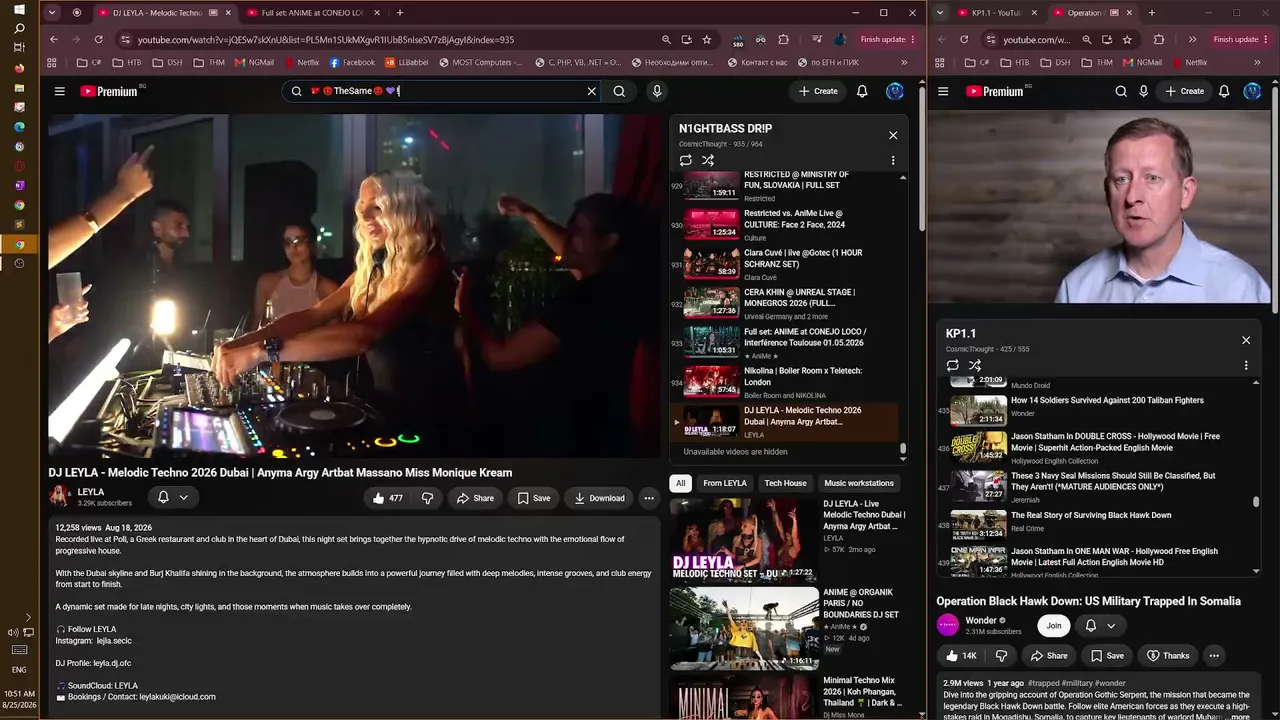Screen dimensions: 1280x720
Task: Switch to 'Full set: ANIME at CONEJO LOCO' tab
Action: tap(312, 13)
